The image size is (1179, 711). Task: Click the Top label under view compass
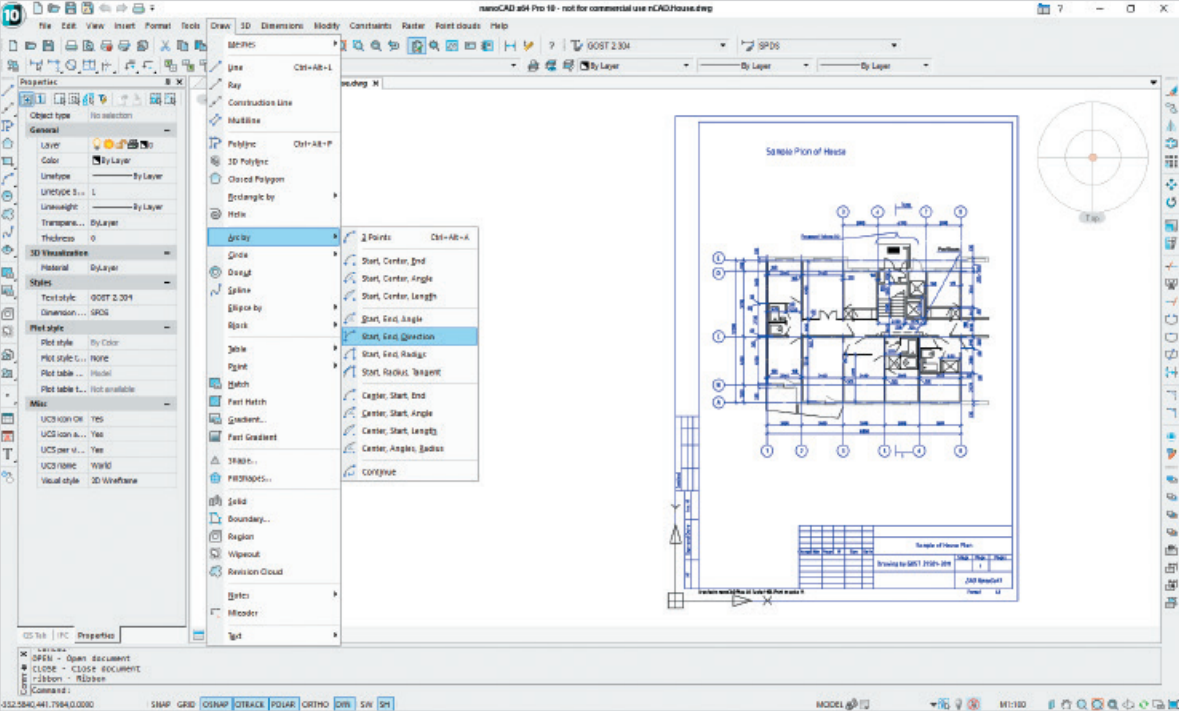[1092, 217]
